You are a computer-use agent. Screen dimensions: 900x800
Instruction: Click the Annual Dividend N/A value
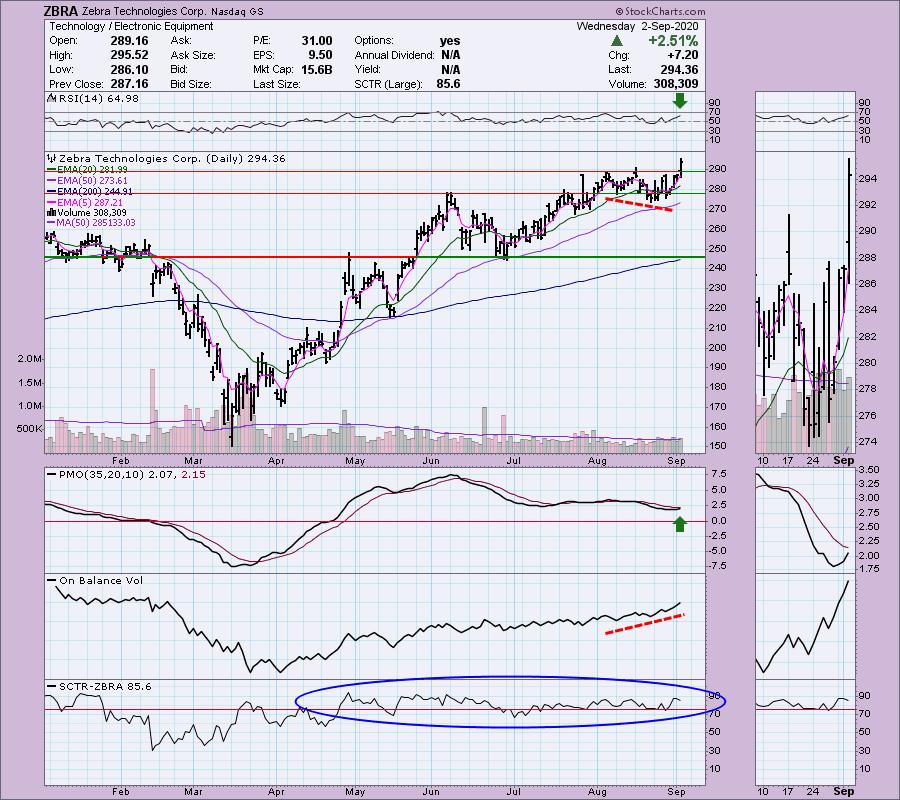tap(450, 55)
